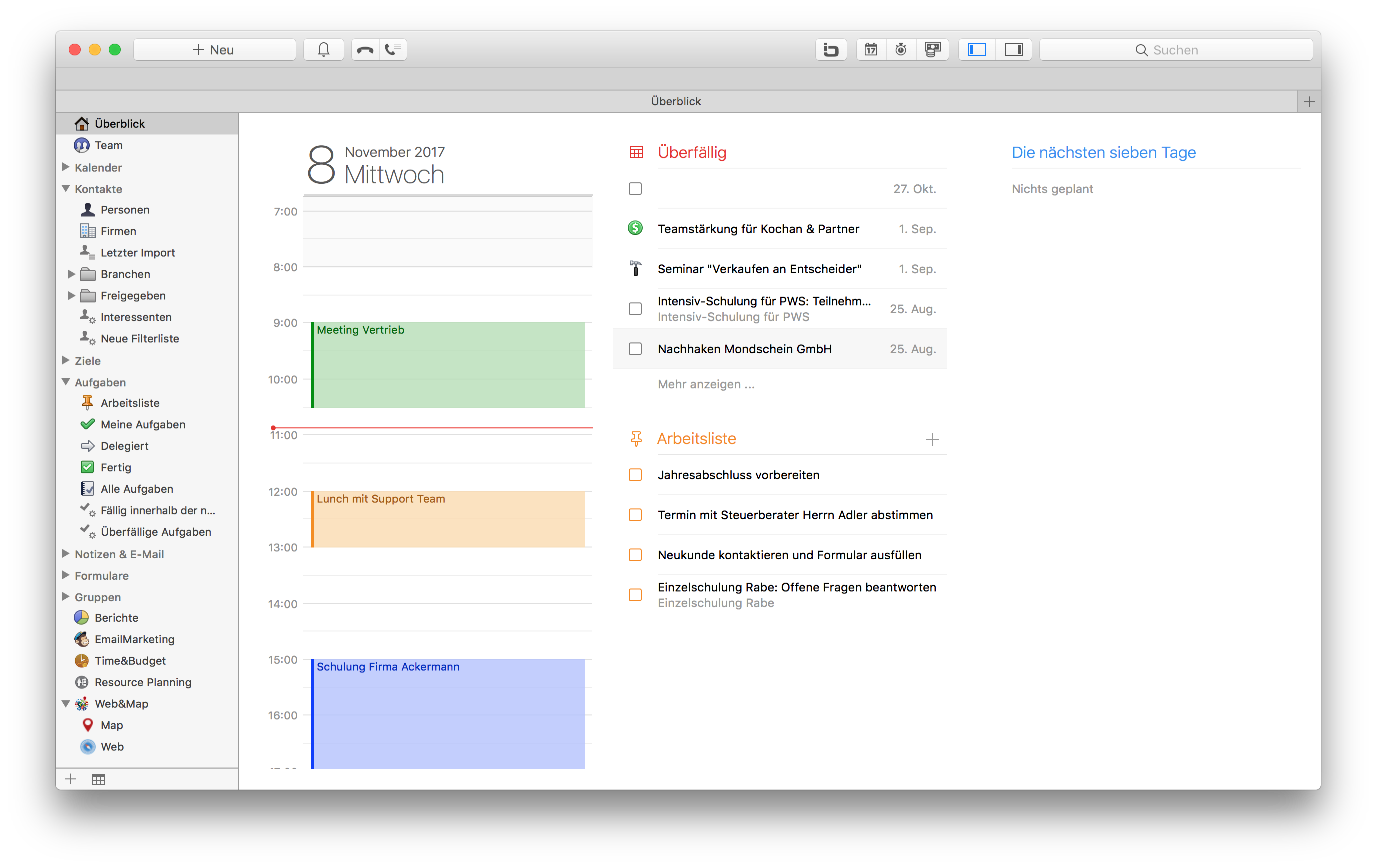Click the plus icon at sidebar bottom
The width and height of the screenshot is (1377, 868).
click(x=70, y=779)
